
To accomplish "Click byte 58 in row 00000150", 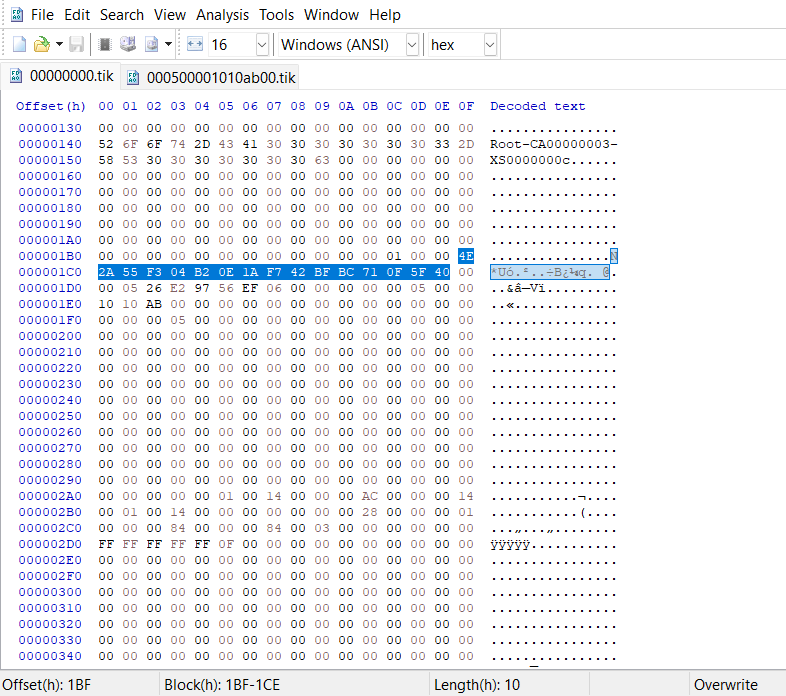I will point(106,160).
